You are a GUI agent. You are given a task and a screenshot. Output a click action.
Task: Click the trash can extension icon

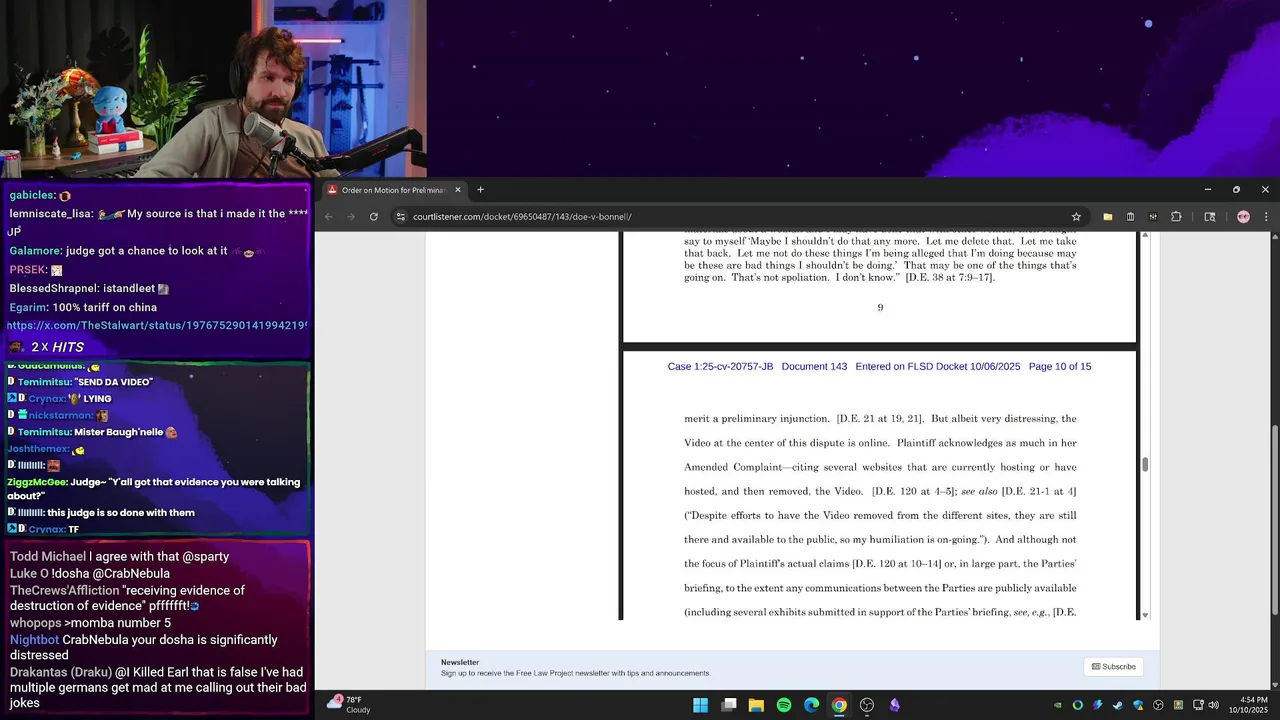1130,216
